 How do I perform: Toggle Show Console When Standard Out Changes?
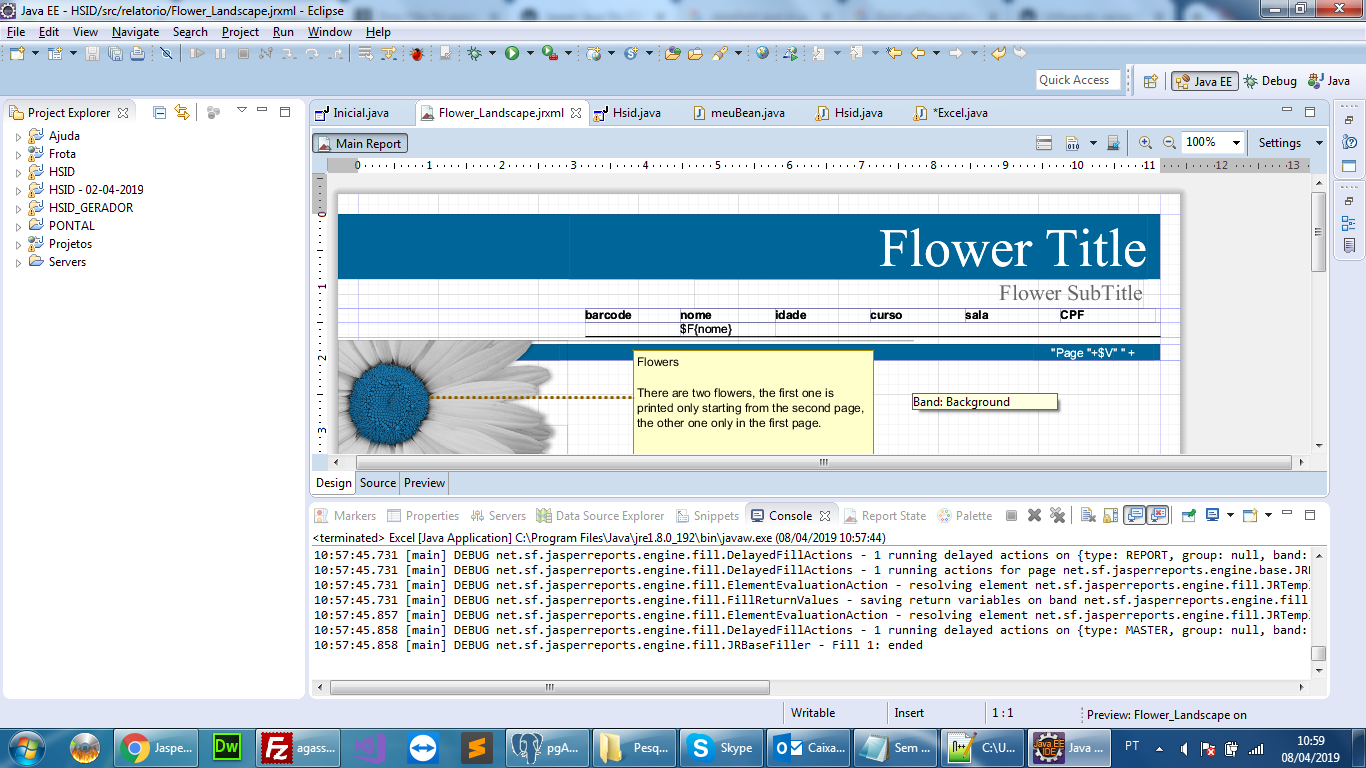[1135, 515]
